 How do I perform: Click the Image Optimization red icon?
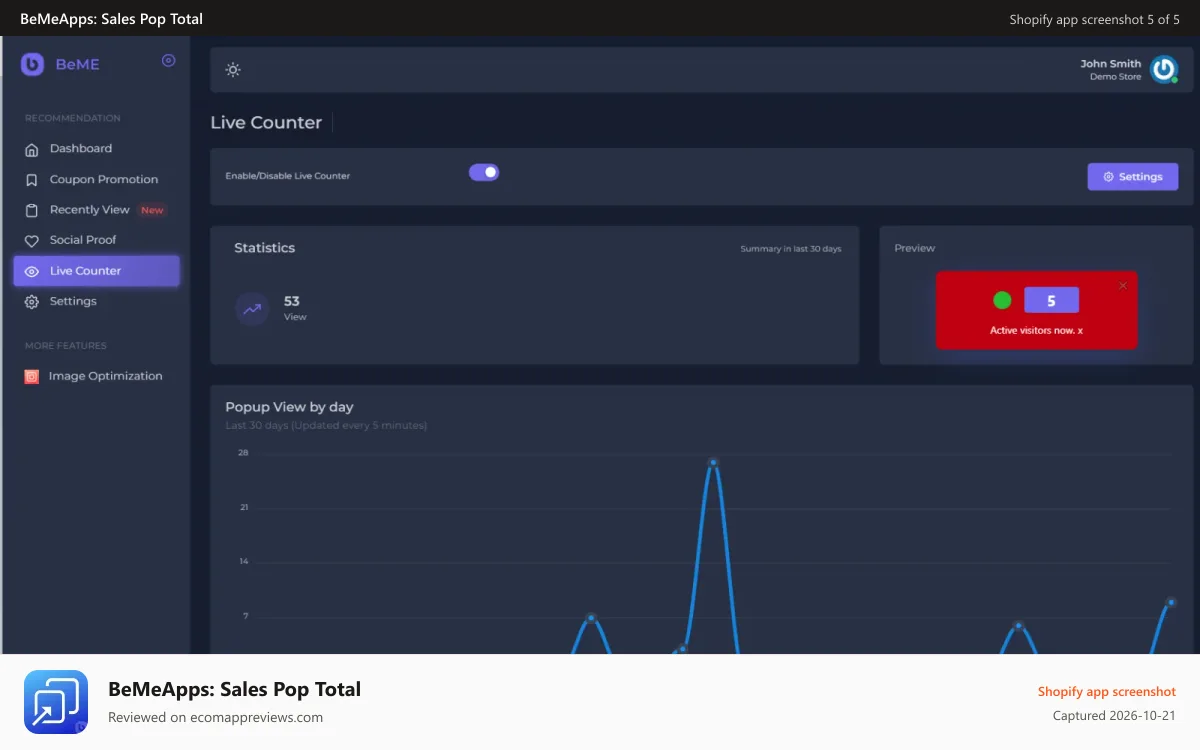pos(31,377)
